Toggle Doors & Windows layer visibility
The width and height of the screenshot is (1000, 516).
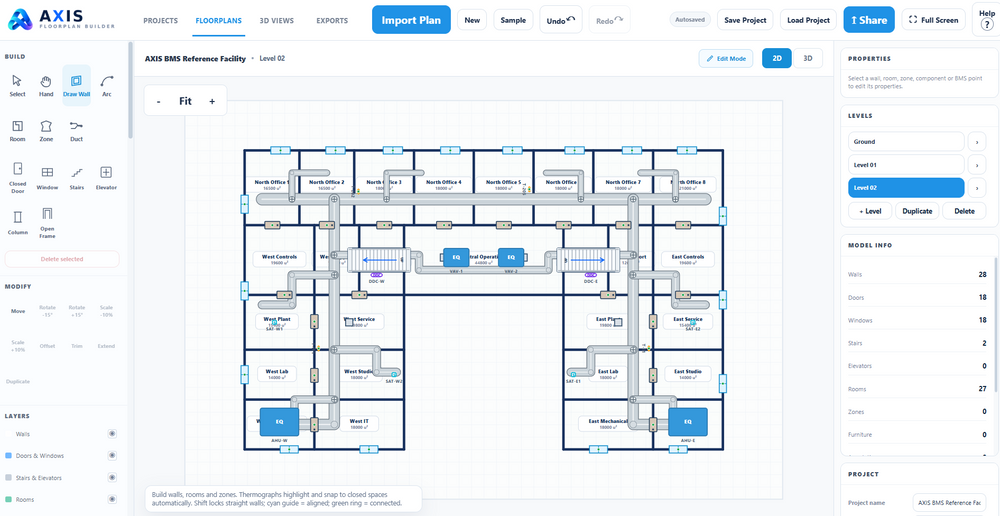pos(112,455)
